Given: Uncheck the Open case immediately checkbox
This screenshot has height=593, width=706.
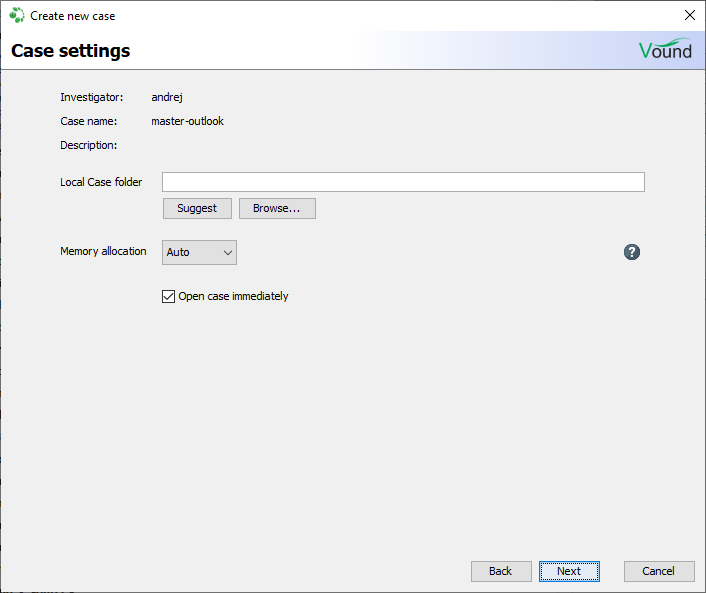Looking at the screenshot, I should click(168, 296).
